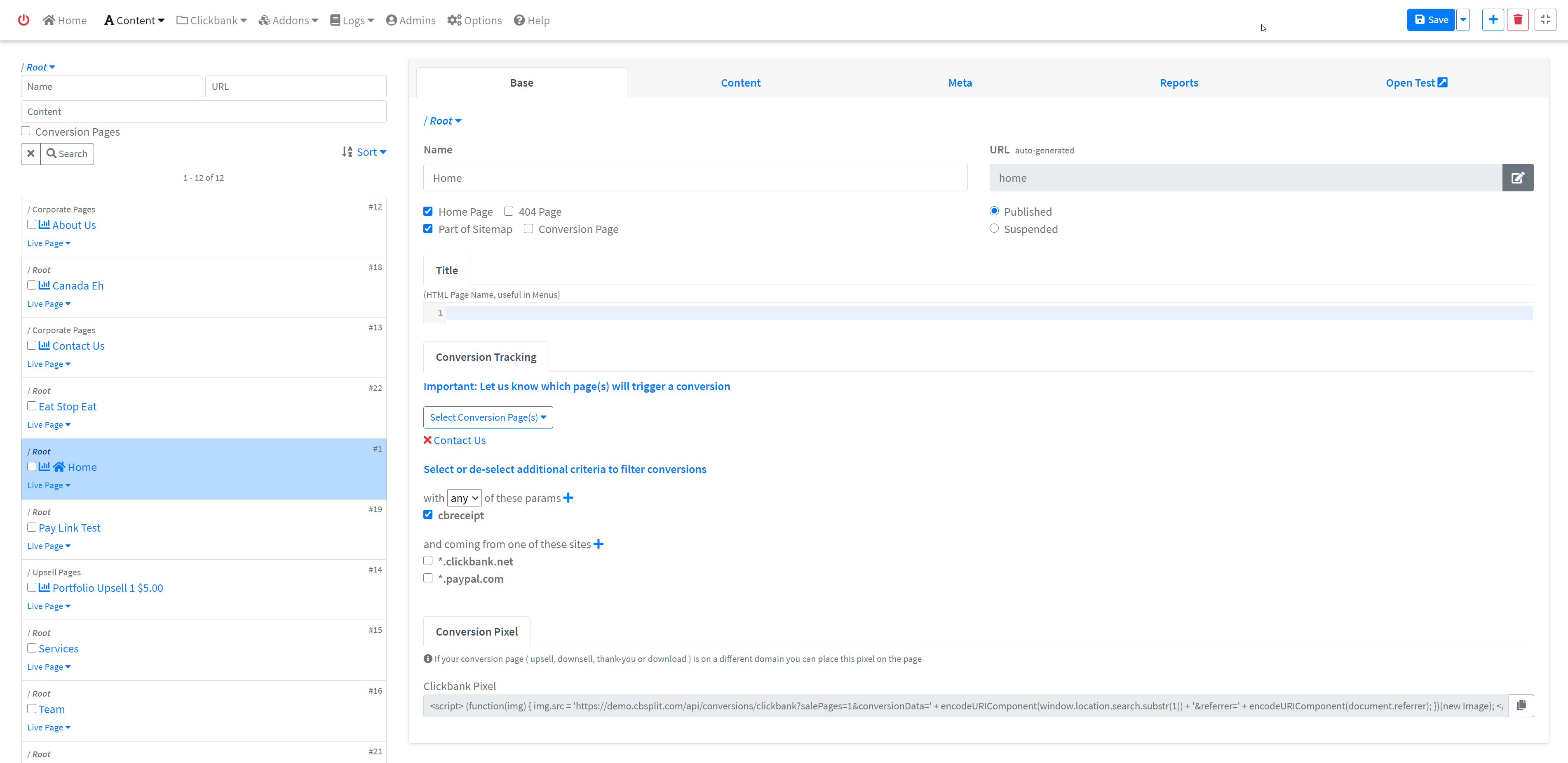Viewport: 1568px width, 763px height.
Task: Click the blue plus add-new icon
Action: pyautogui.click(x=1493, y=20)
